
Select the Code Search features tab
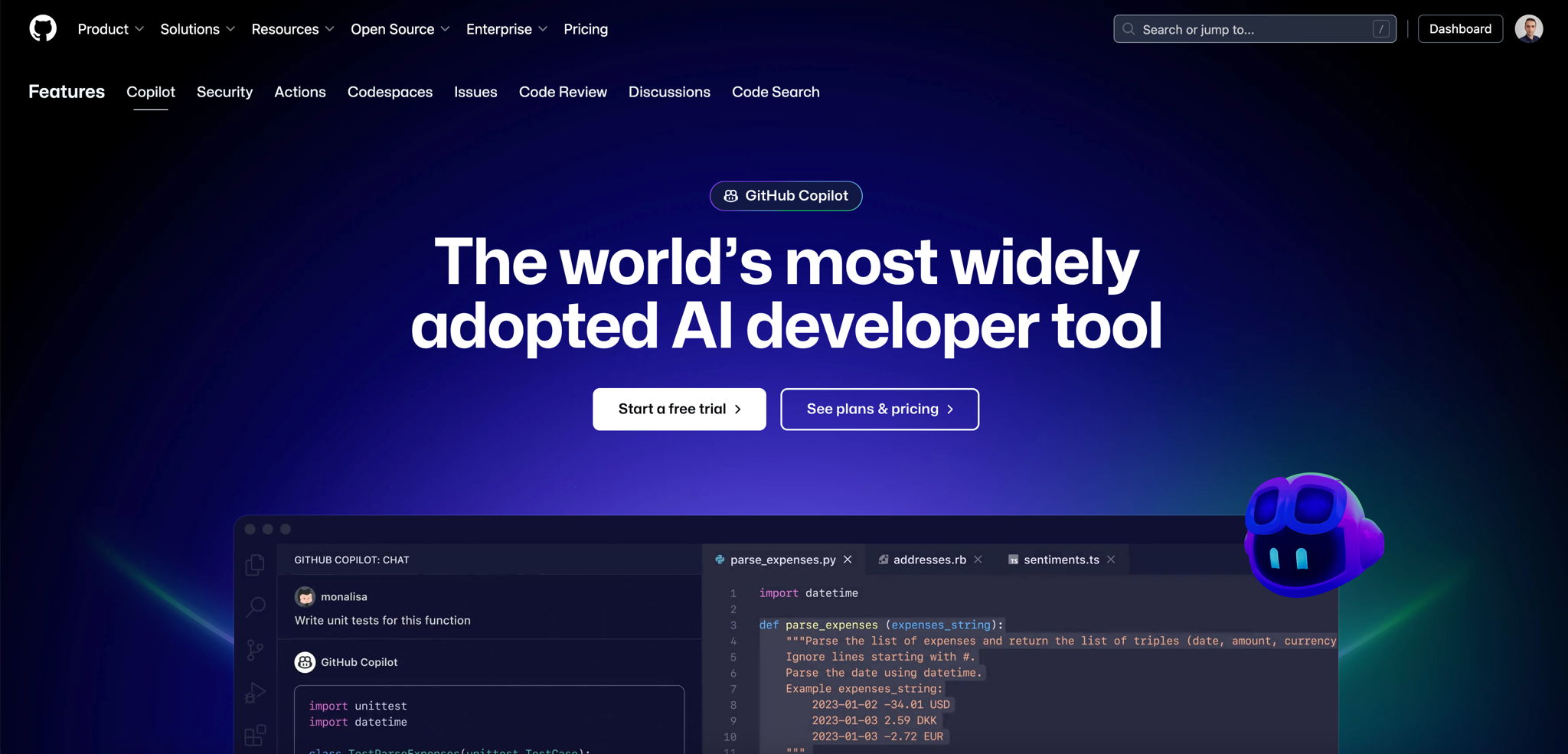[776, 92]
